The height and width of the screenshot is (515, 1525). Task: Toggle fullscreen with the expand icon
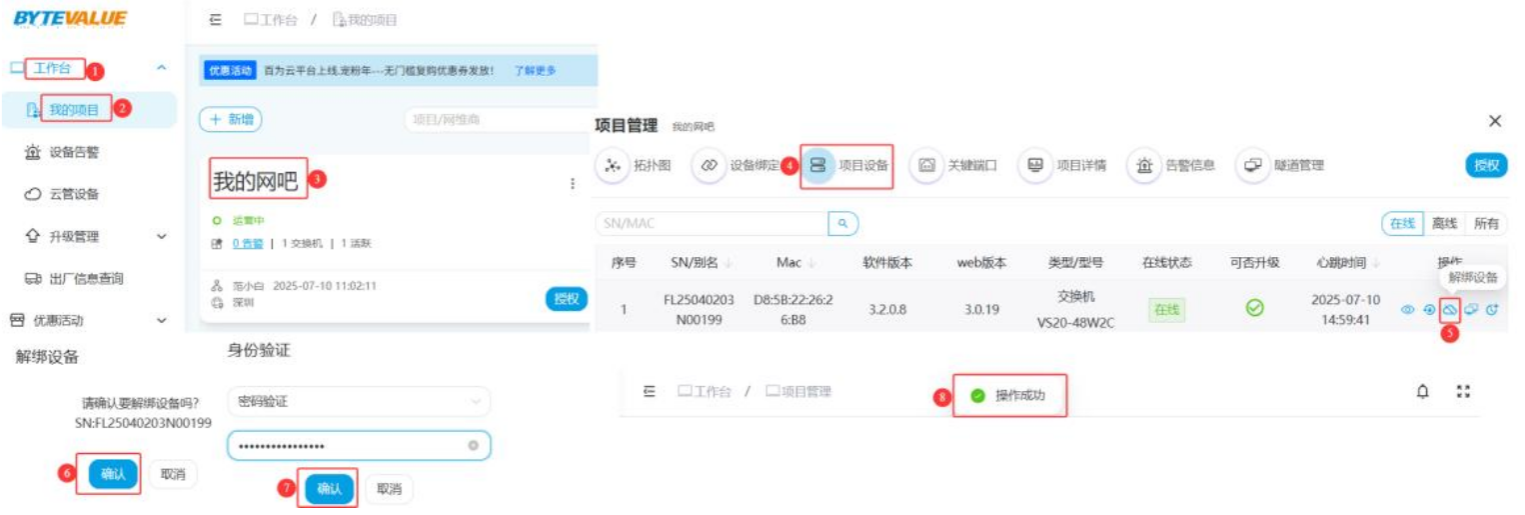click(x=1463, y=392)
